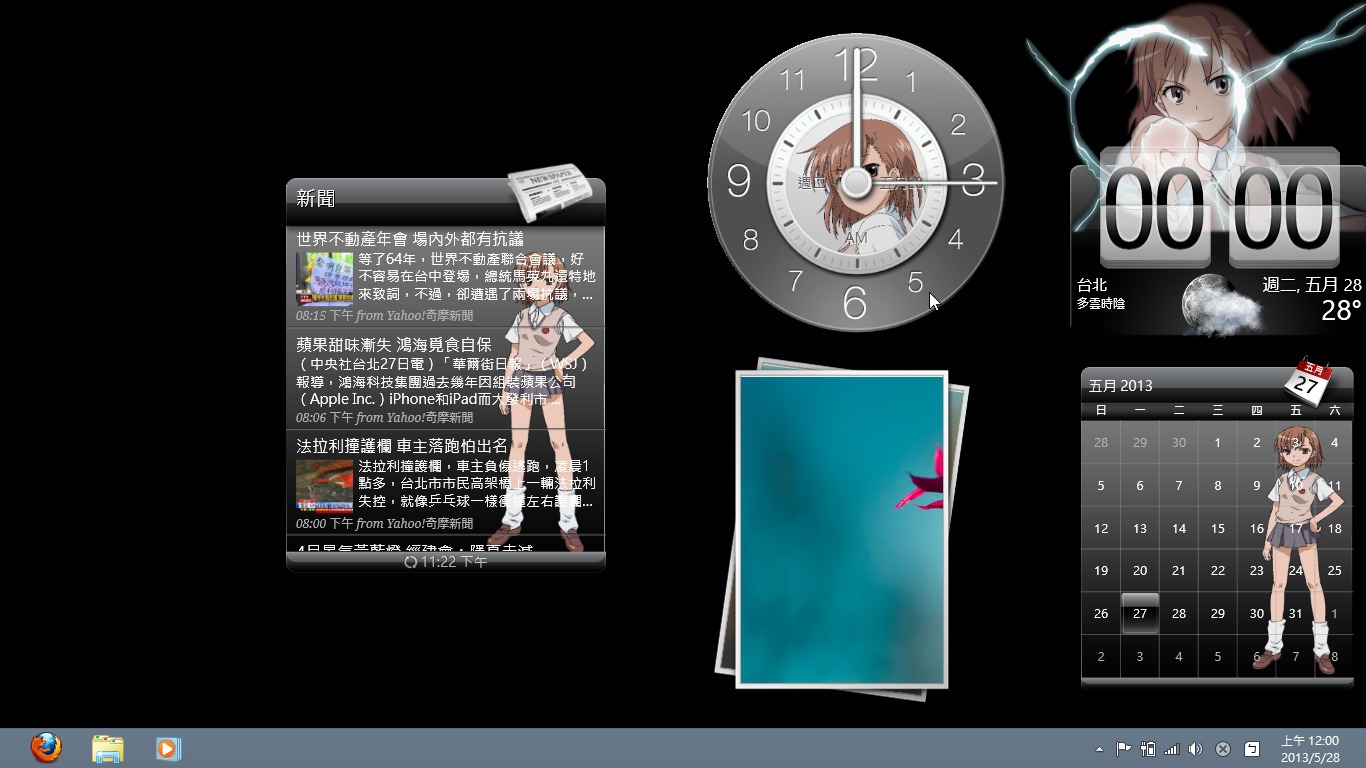
Task: Click the 台北 city name
Action: tap(1092, 285)
